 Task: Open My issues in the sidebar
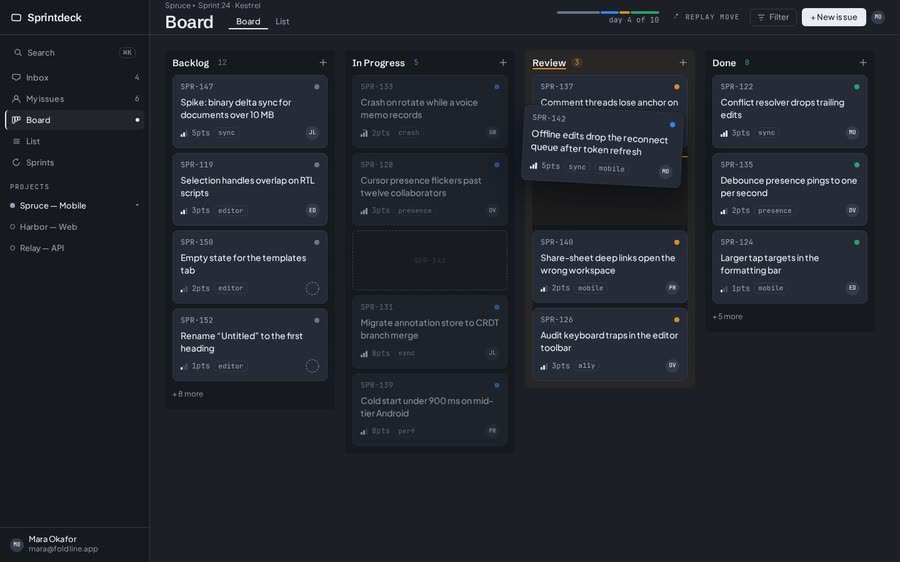pyautogui.click(x=75, y=99)
